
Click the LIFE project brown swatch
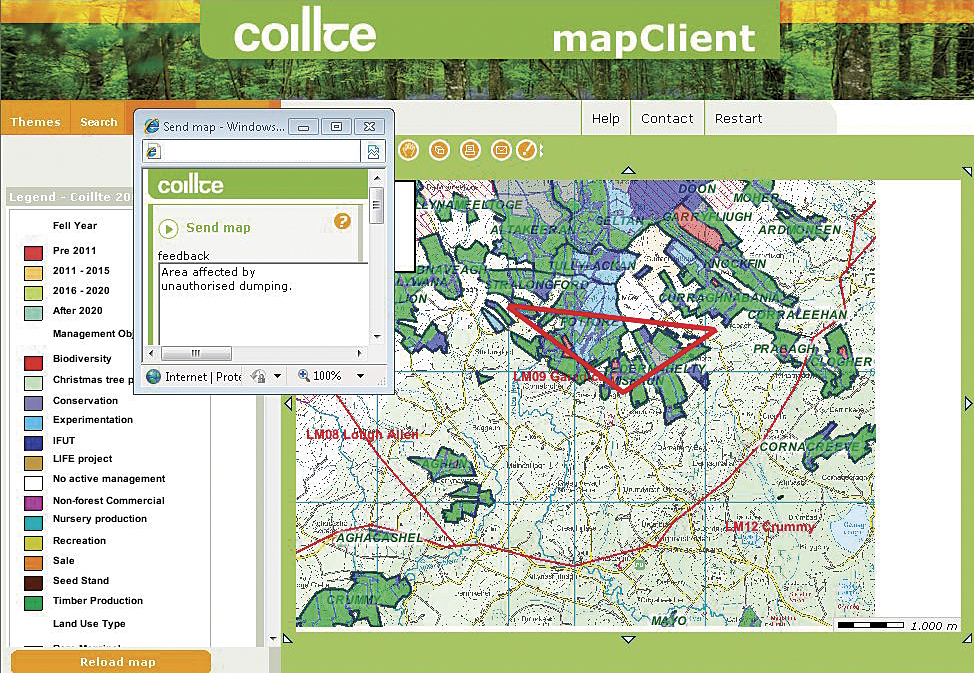point(34,462)
